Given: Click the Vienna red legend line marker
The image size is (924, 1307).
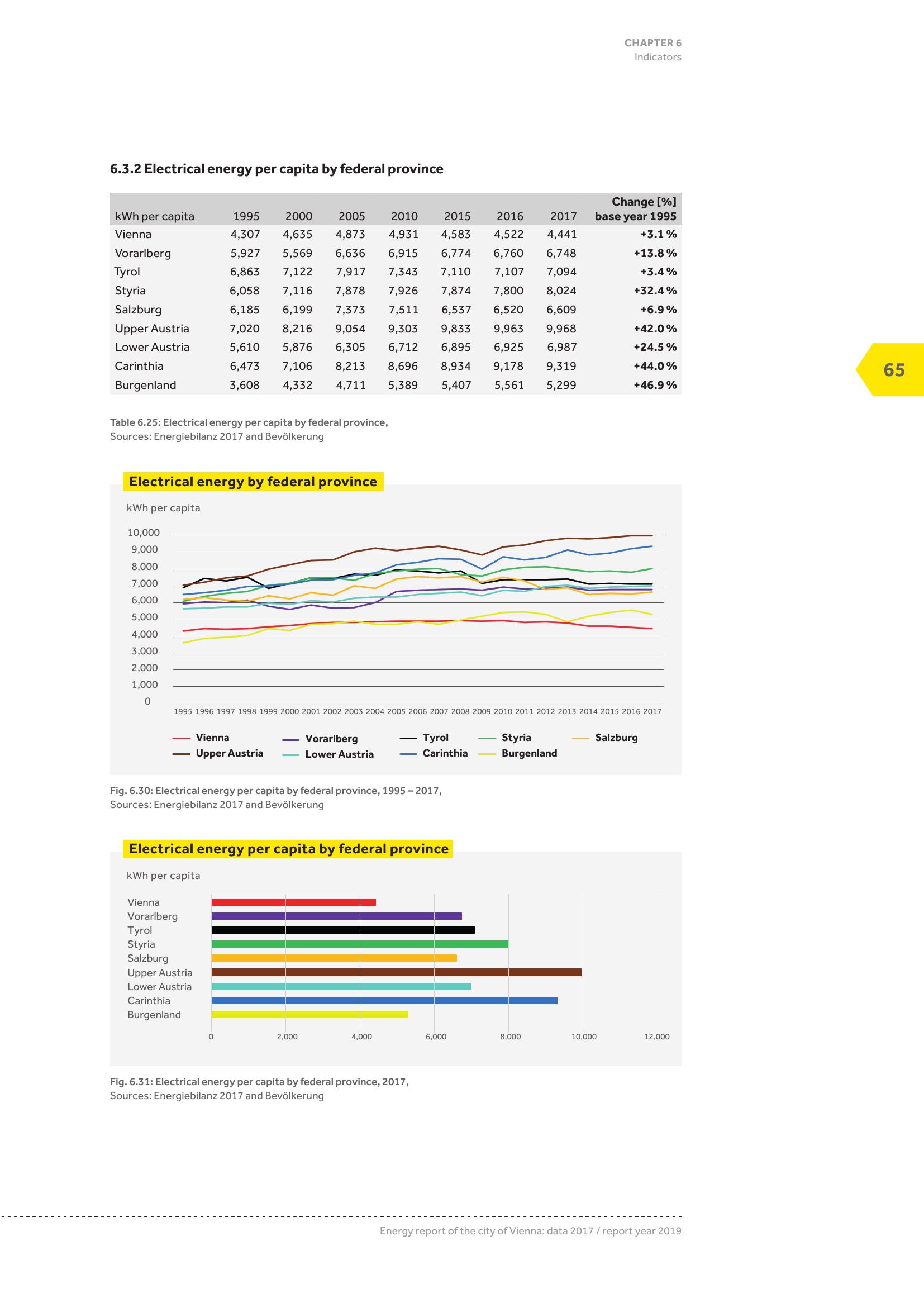Looking at the screenshot, I should (181, 738).
